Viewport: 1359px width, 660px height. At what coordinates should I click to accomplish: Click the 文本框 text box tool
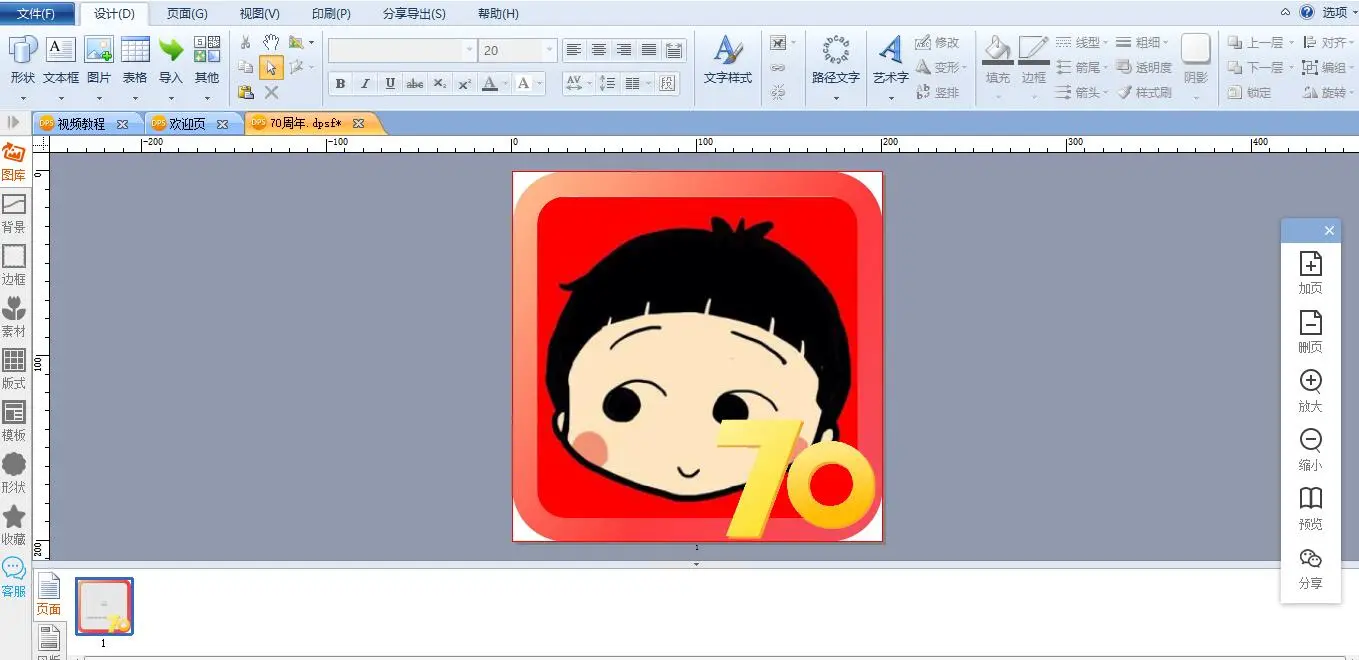(x=61, y=59)
